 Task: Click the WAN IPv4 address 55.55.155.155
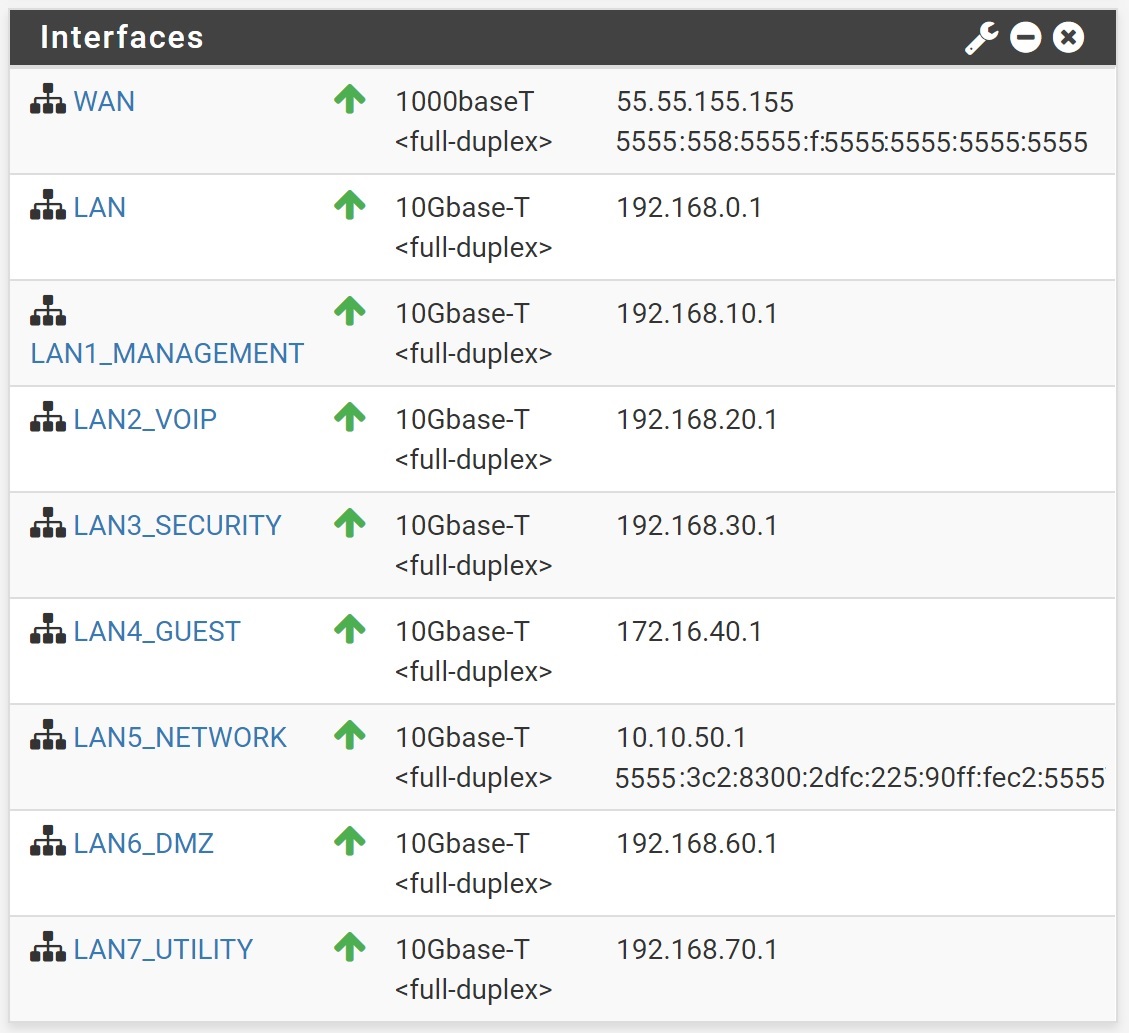705,102
